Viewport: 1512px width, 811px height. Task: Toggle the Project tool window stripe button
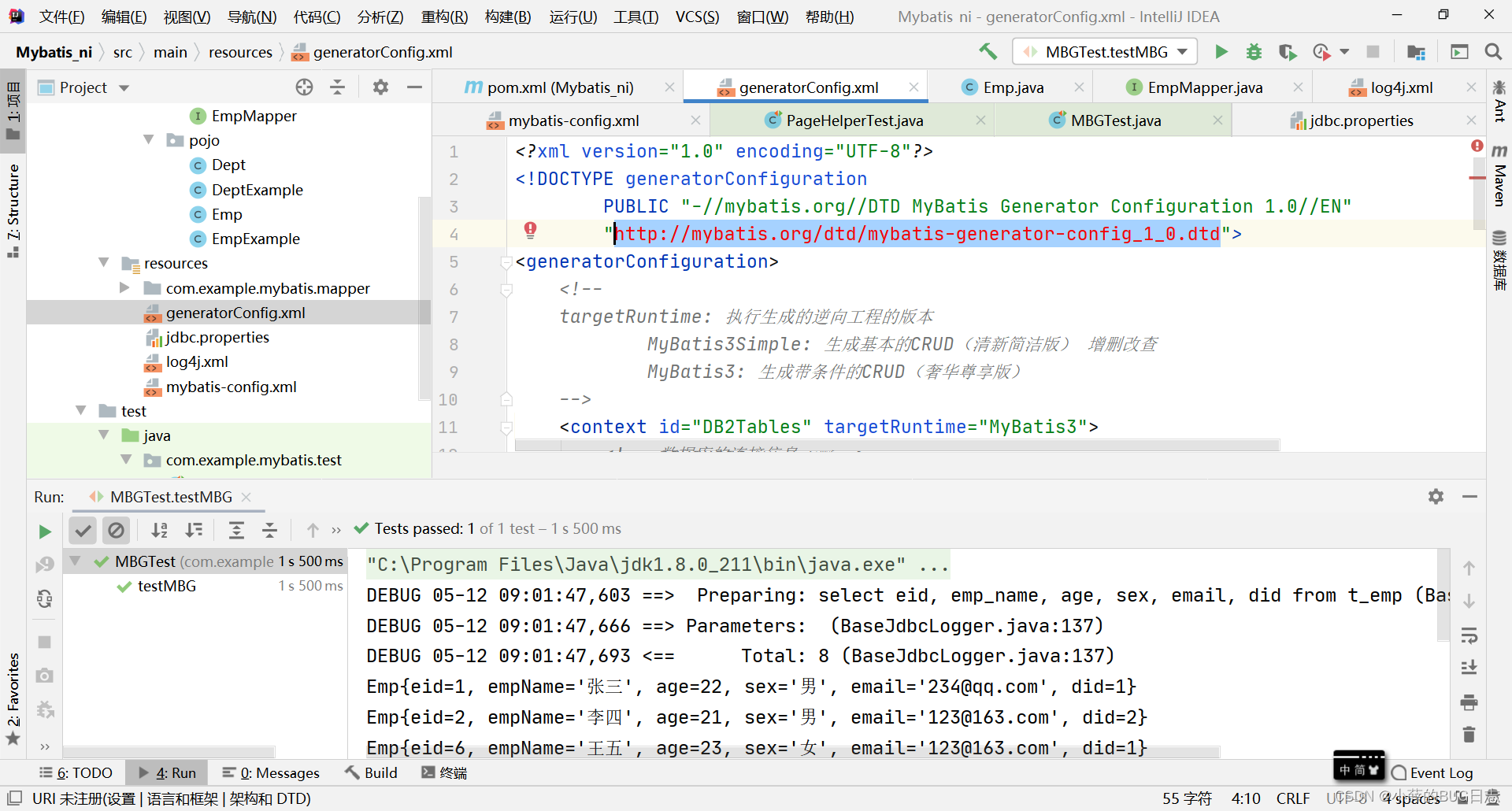tap(13, 110)
